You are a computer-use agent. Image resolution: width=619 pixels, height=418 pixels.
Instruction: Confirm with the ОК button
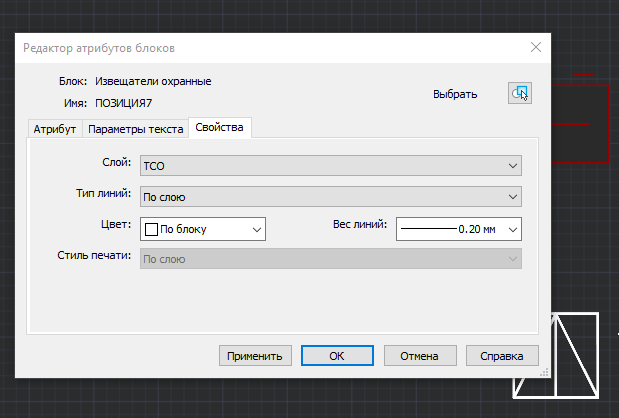coord(337,356)
